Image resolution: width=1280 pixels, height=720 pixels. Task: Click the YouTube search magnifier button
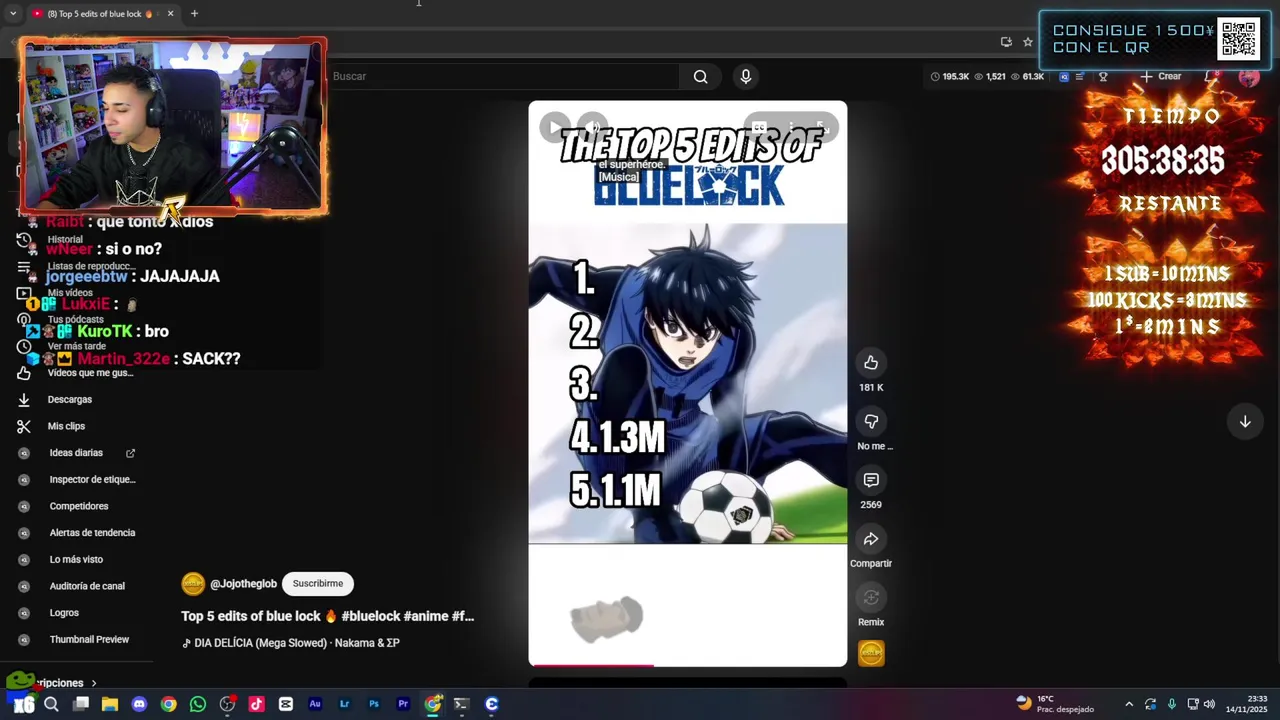tap(700, 76)
